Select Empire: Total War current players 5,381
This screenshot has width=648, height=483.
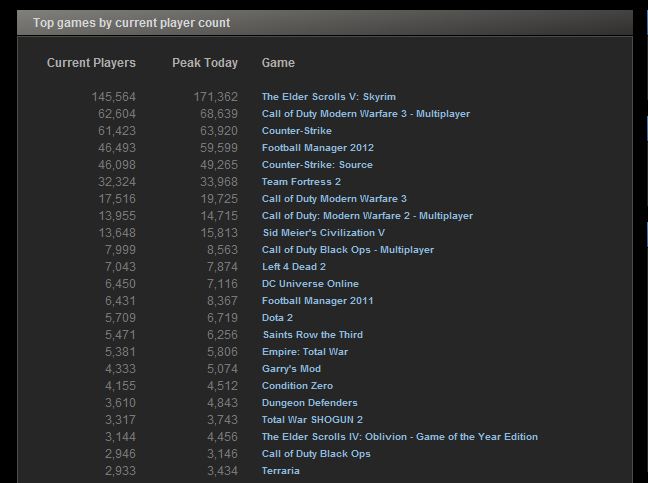click(x=120, y=352)
